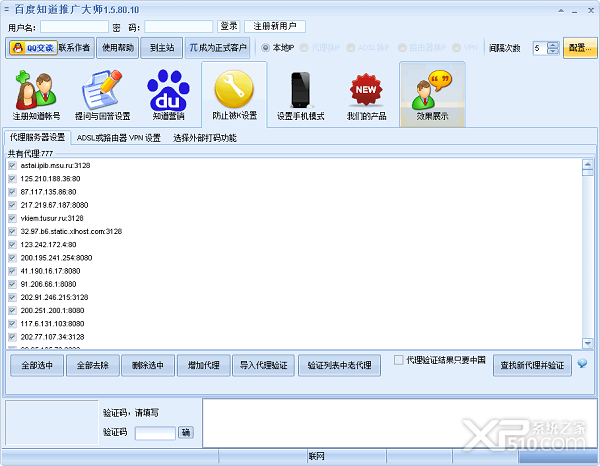Image resolution: width=600 pixels, height=466 pixels.
Task: Select proxy row 91.206.66.1:8080
Action: pyautogui.click(x=48, y=284)
